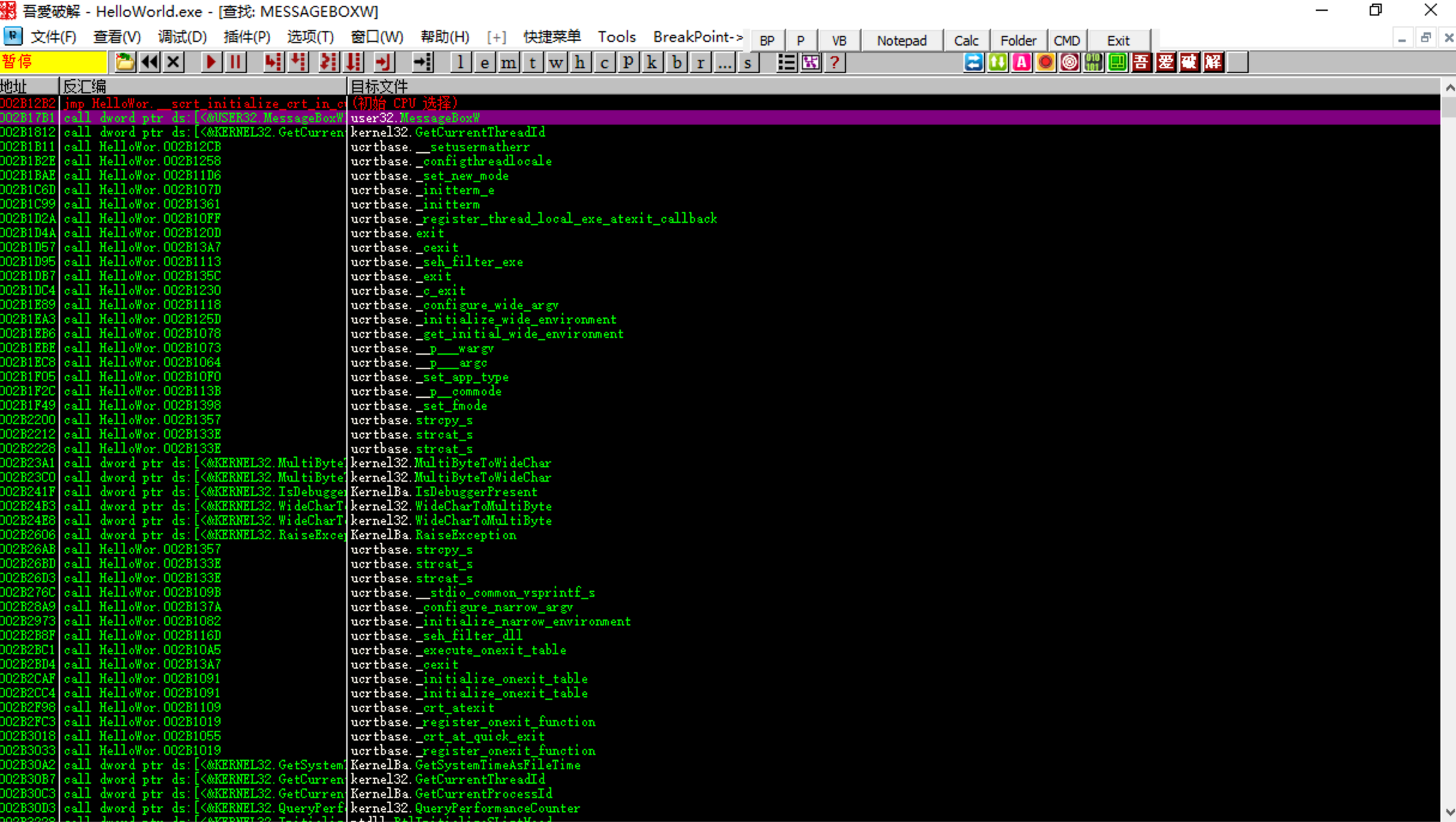Image resolution: width=1456 pixels, height=822 pixels.
Task: Open Memory map via 'm' button
Action: pyautogui.click(x=508, y=62)
